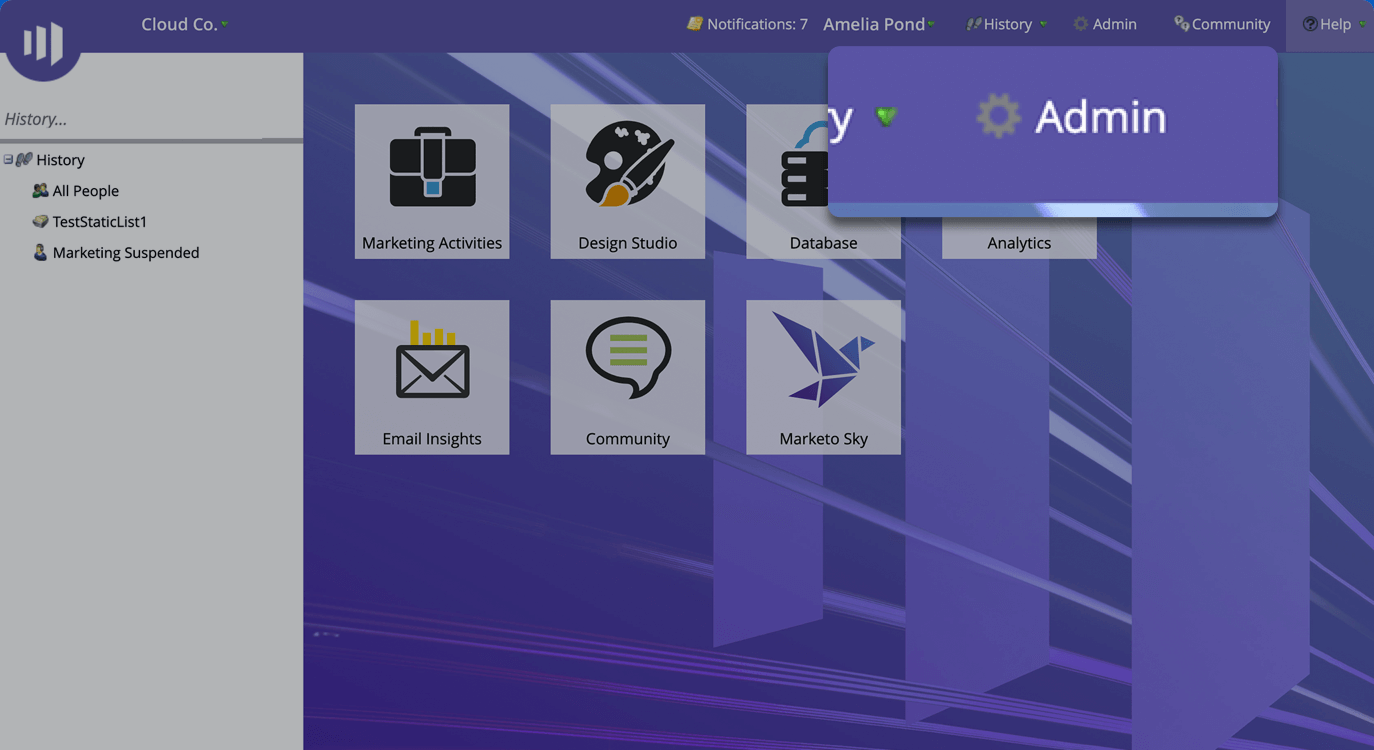1374x750 pixels.
Task: Click the Help question mark icon
Action: tap(1310, 24)
